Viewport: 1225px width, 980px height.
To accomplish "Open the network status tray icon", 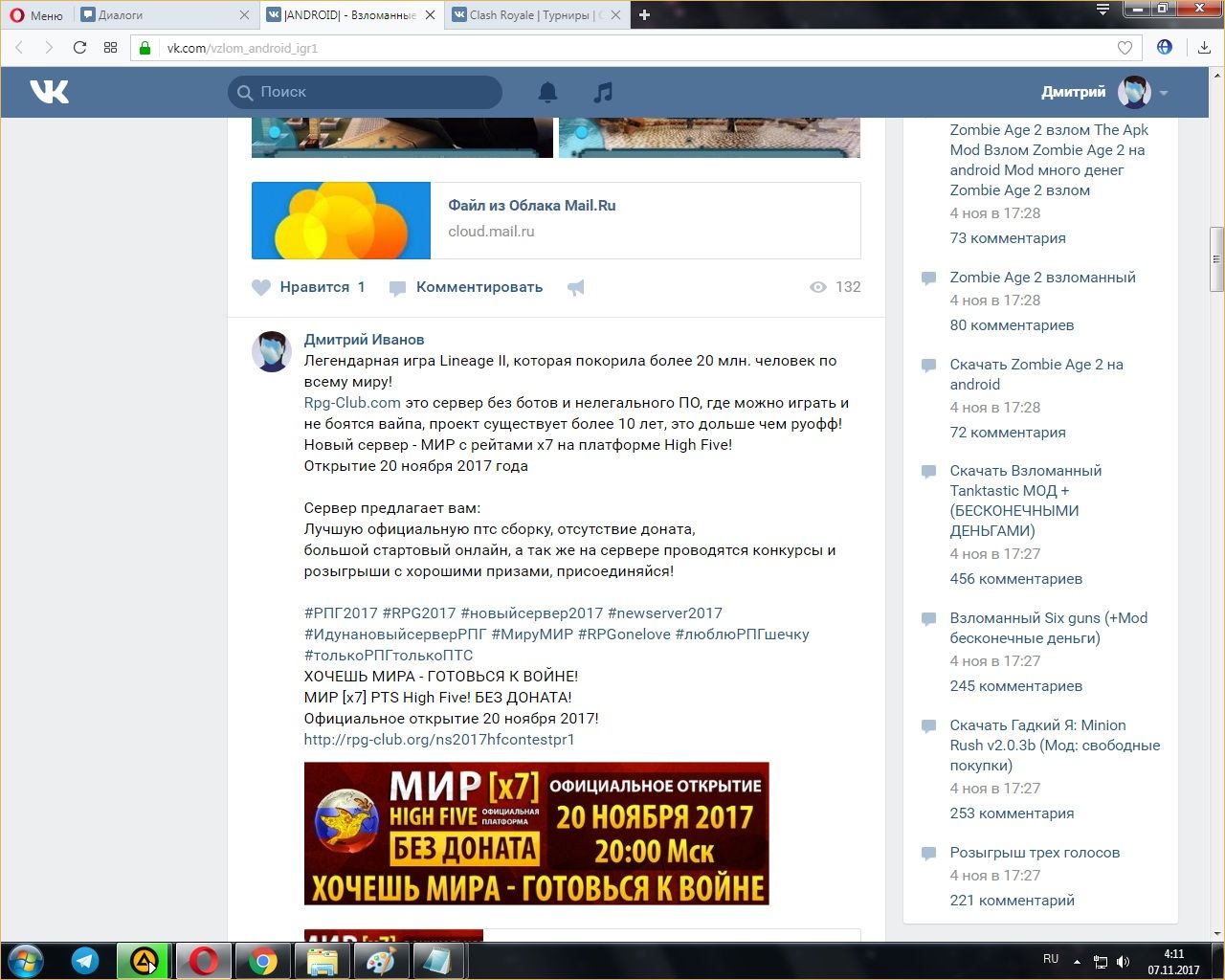I will tap(1101, 962).
